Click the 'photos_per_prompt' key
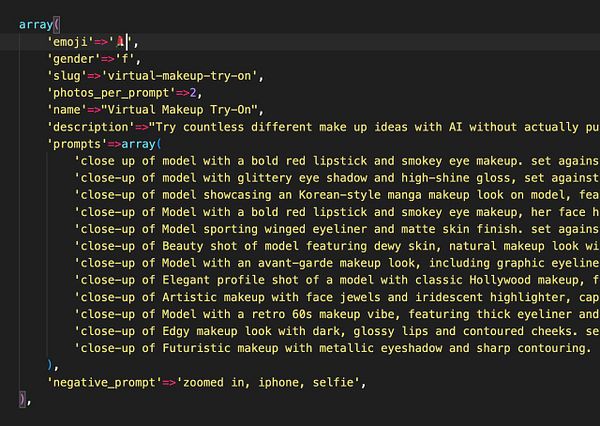The image size is (600, 426). point(111,93)
